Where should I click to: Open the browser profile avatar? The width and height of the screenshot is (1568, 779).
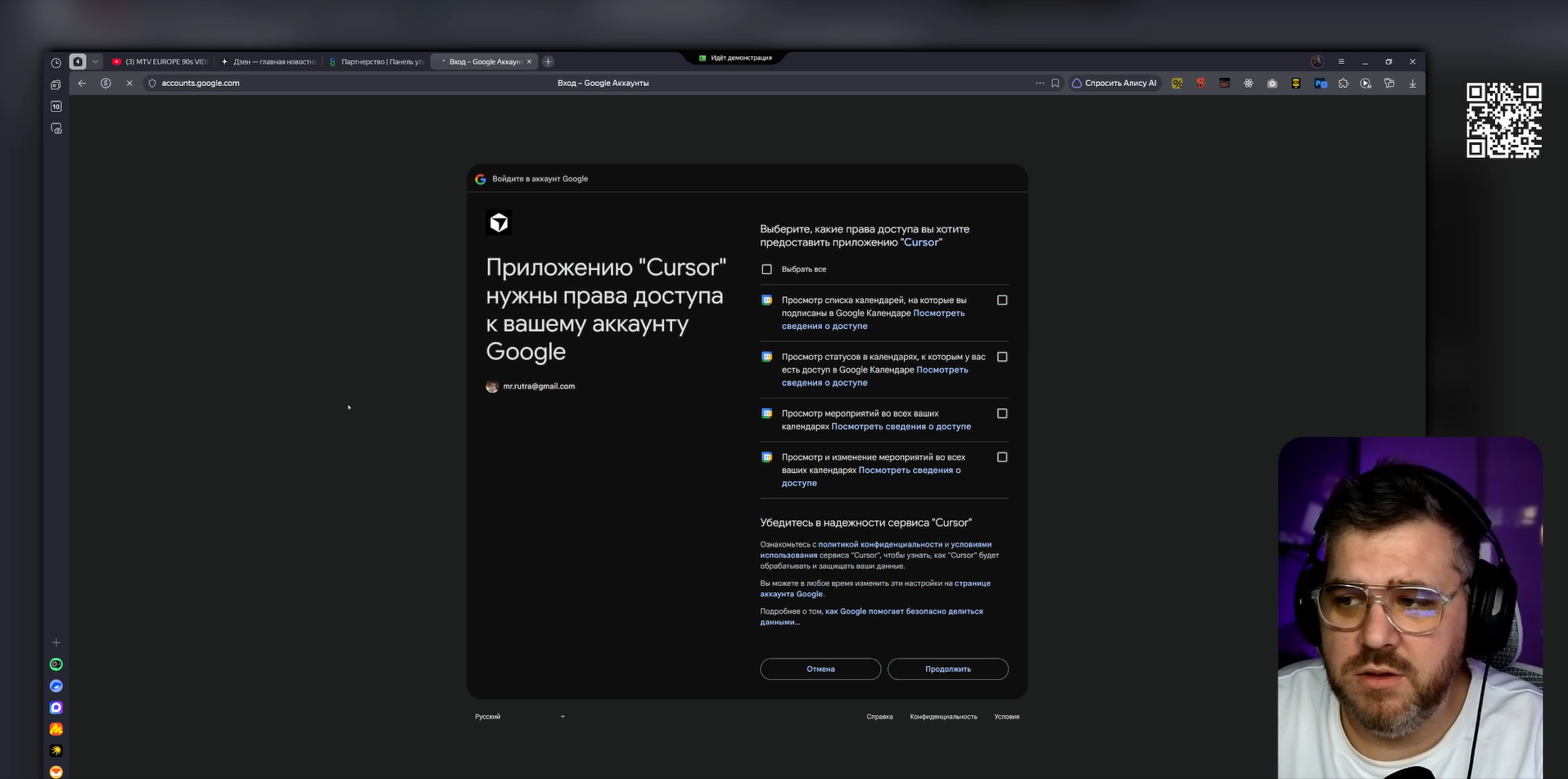[x=1317, y=61]
